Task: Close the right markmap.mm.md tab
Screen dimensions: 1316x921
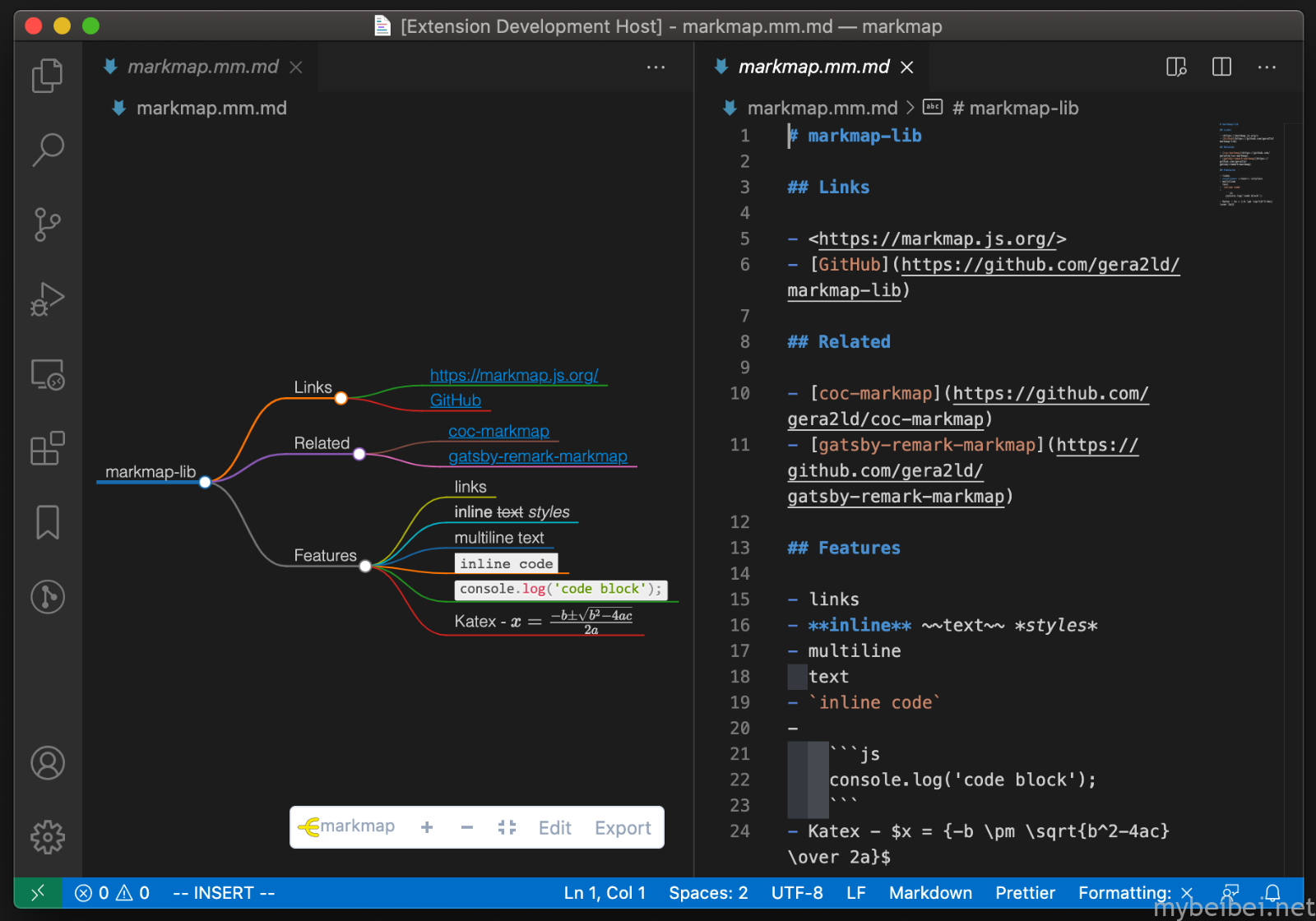Action: click(x=907, y=67)
